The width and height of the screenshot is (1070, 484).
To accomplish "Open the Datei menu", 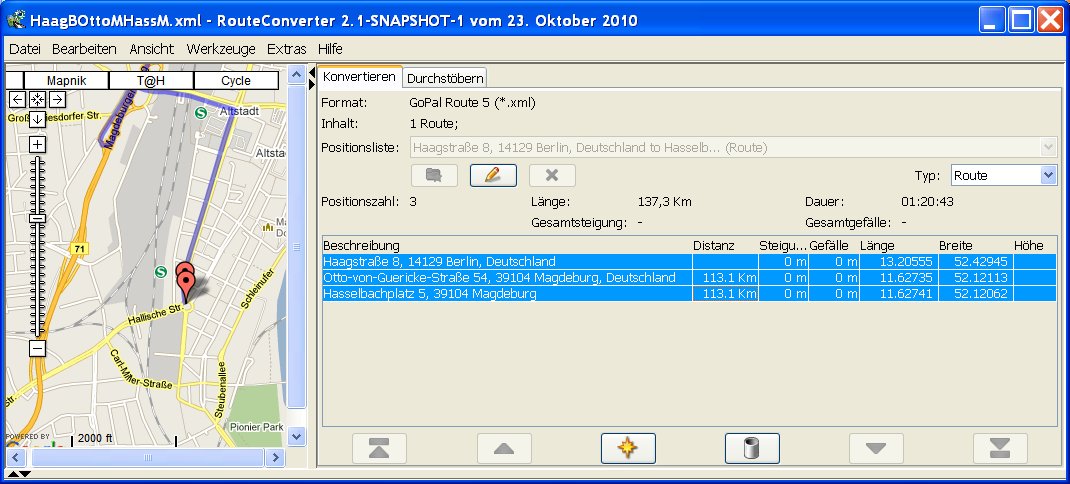I will (x=25, y=49).
